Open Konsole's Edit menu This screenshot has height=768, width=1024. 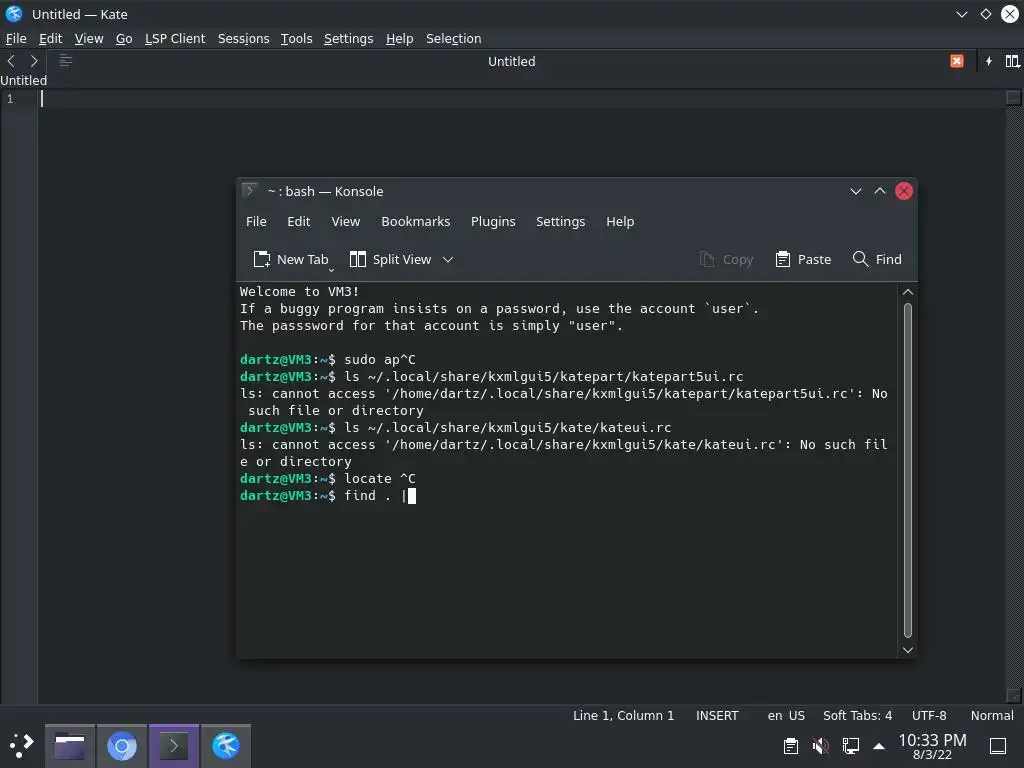tap(298, 221)
